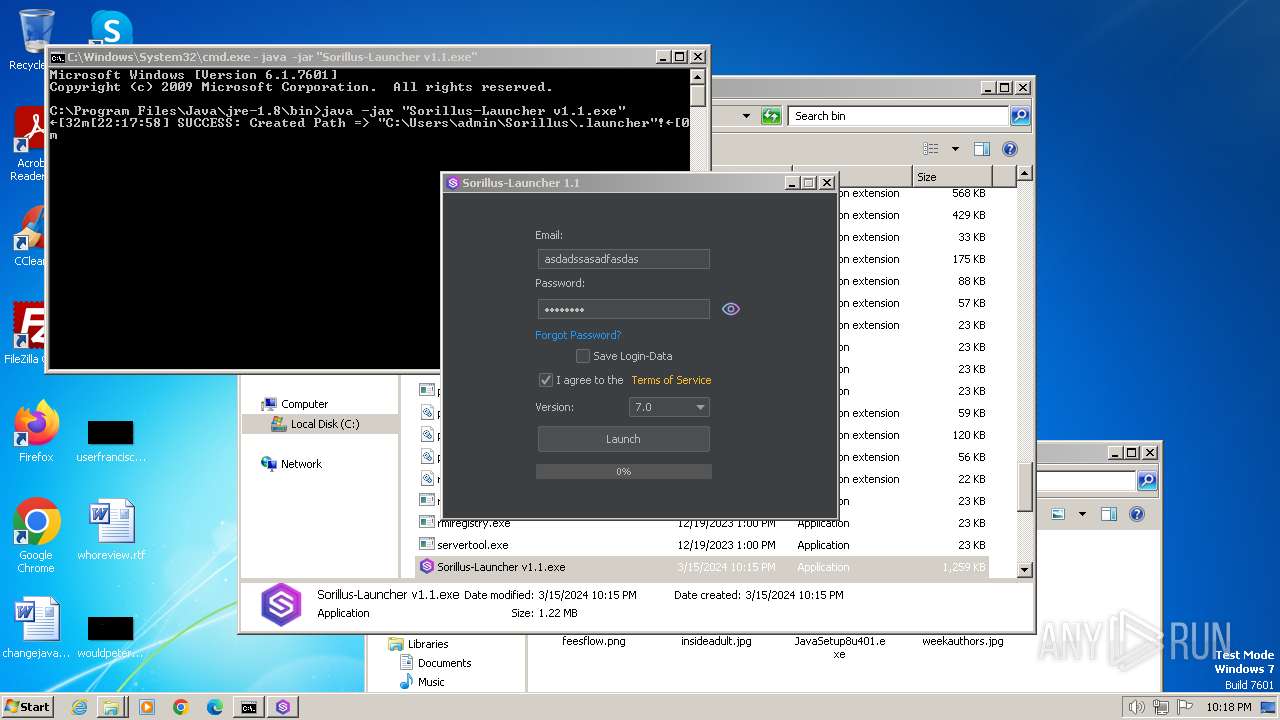Open the help icon in bin Explorer window
Screen dimensions: 1280x720
pos(1010,149)
